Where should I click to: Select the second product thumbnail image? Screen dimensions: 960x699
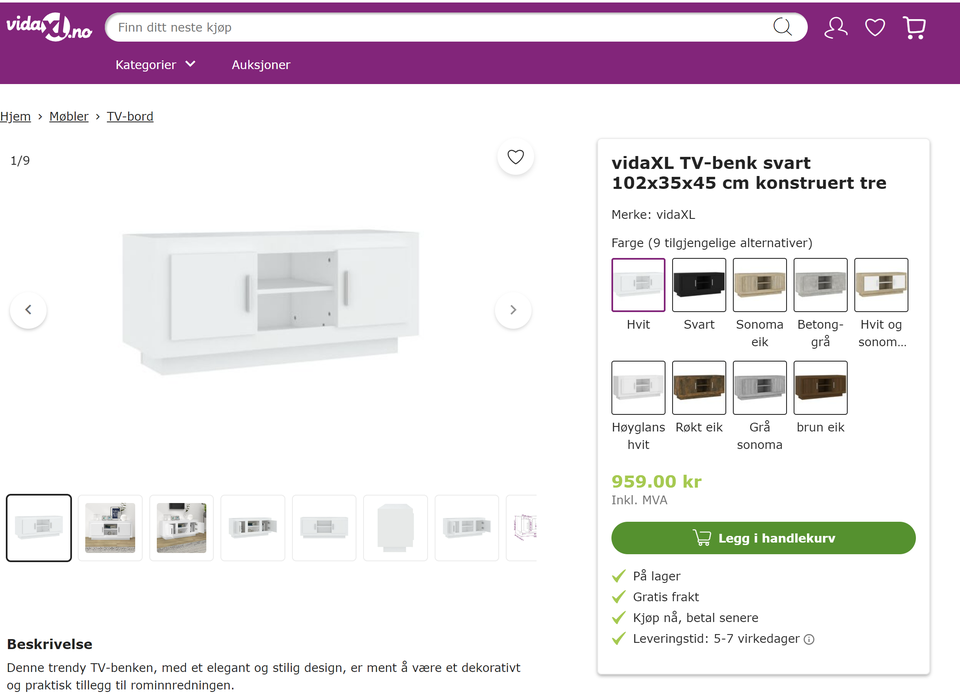[110, 528]
